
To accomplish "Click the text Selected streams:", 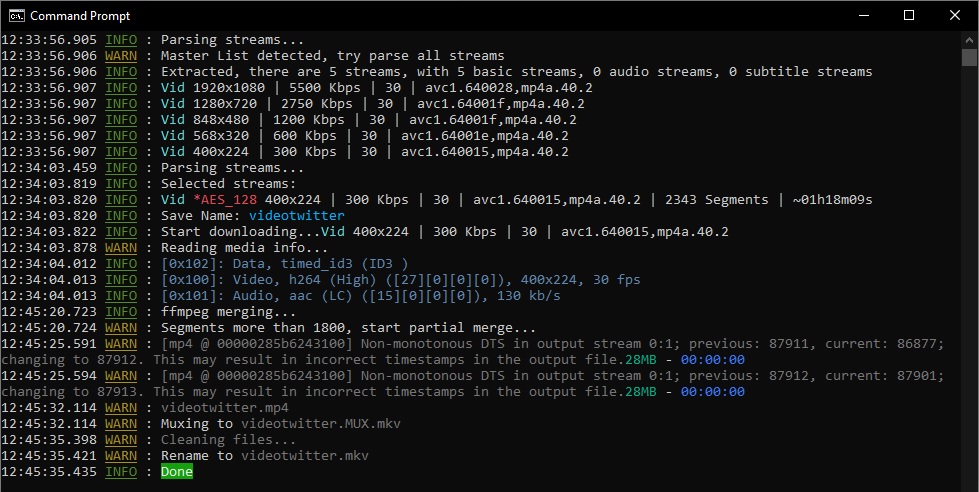I will pos(229,184).
